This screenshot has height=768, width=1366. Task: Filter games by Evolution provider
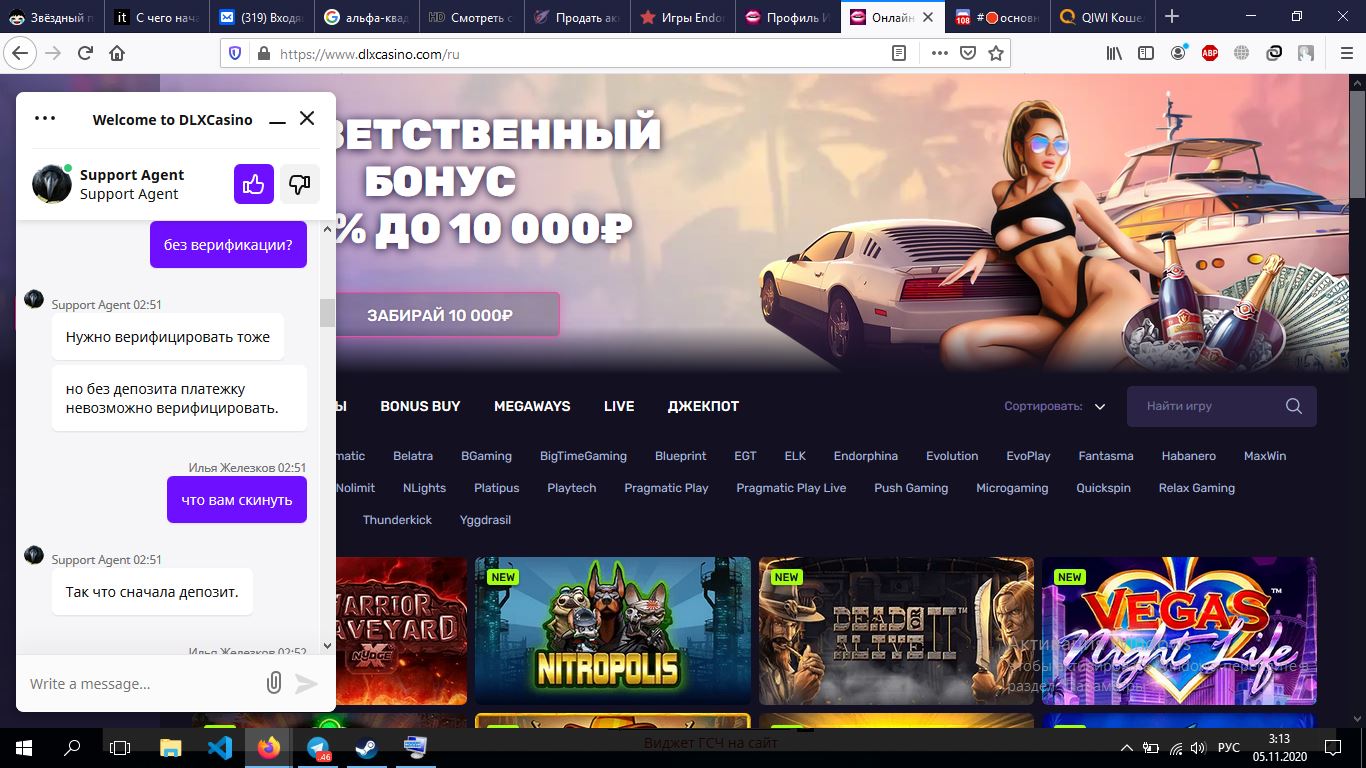tap(952, 456)
